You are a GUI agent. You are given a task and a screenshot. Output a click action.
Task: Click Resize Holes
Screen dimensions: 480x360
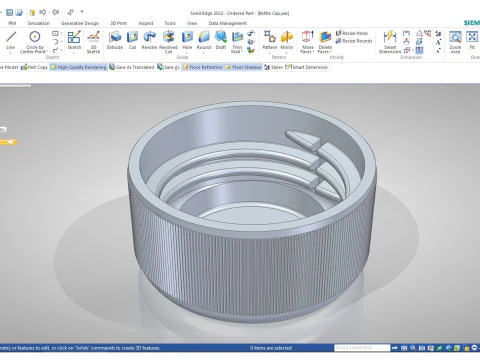click(352, 33)
